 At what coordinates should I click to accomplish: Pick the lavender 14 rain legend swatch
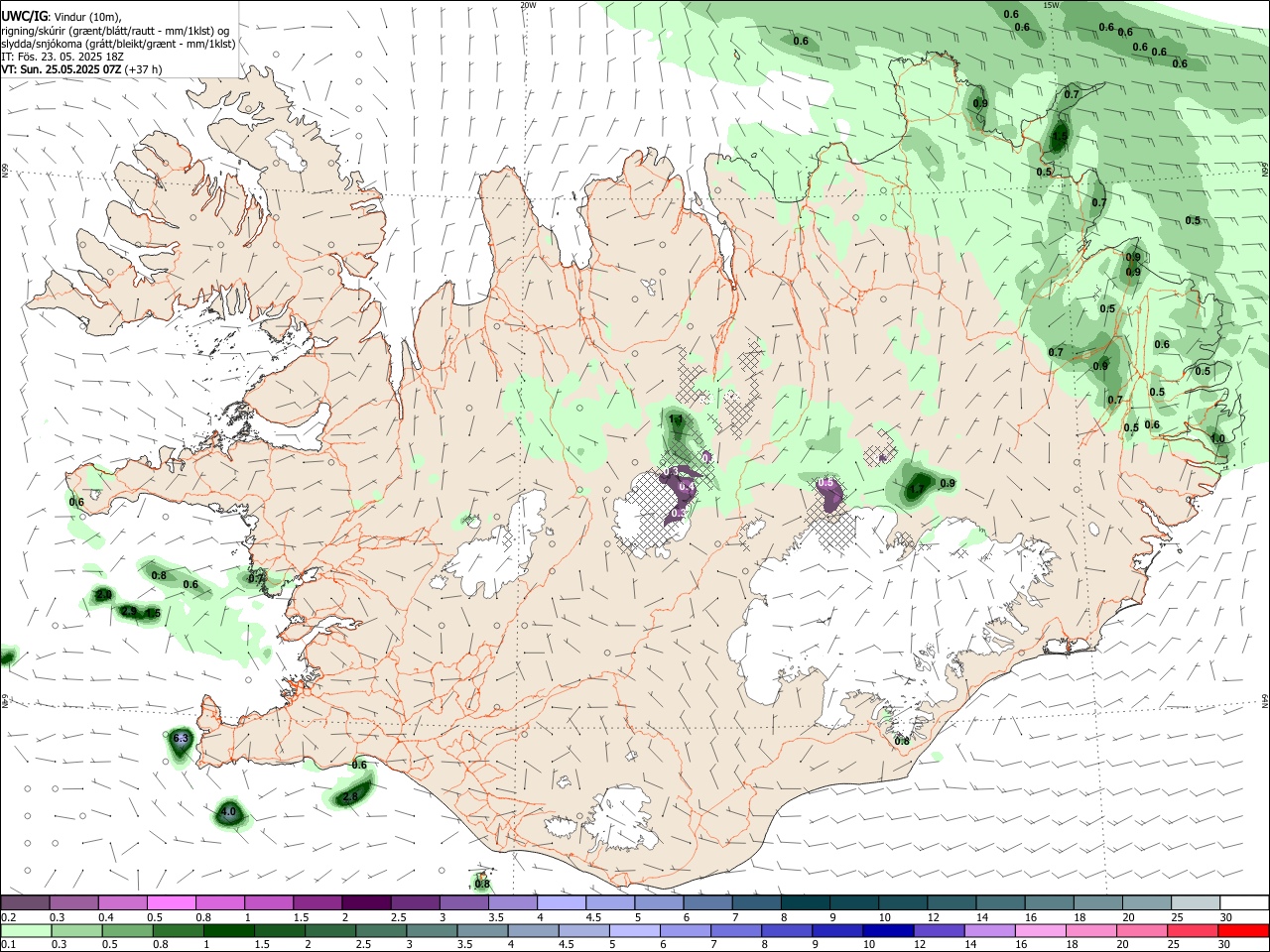pyautogui.click(x=989, y=930)
